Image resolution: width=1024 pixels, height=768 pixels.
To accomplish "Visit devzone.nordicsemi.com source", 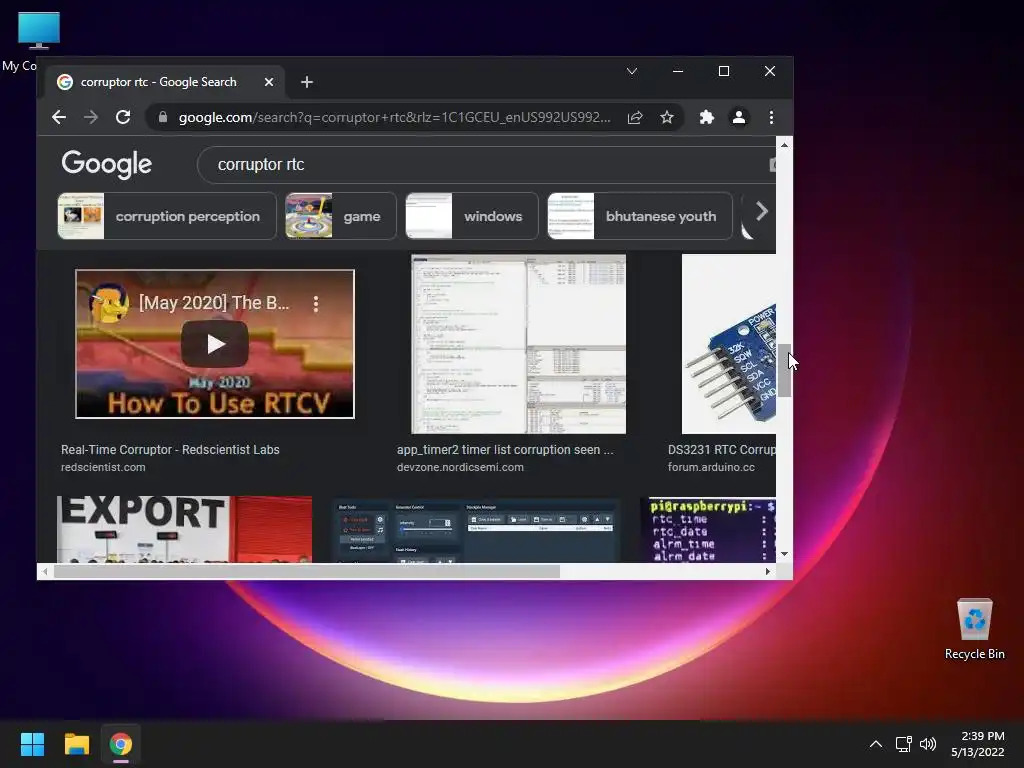I will tap(460, 467).
